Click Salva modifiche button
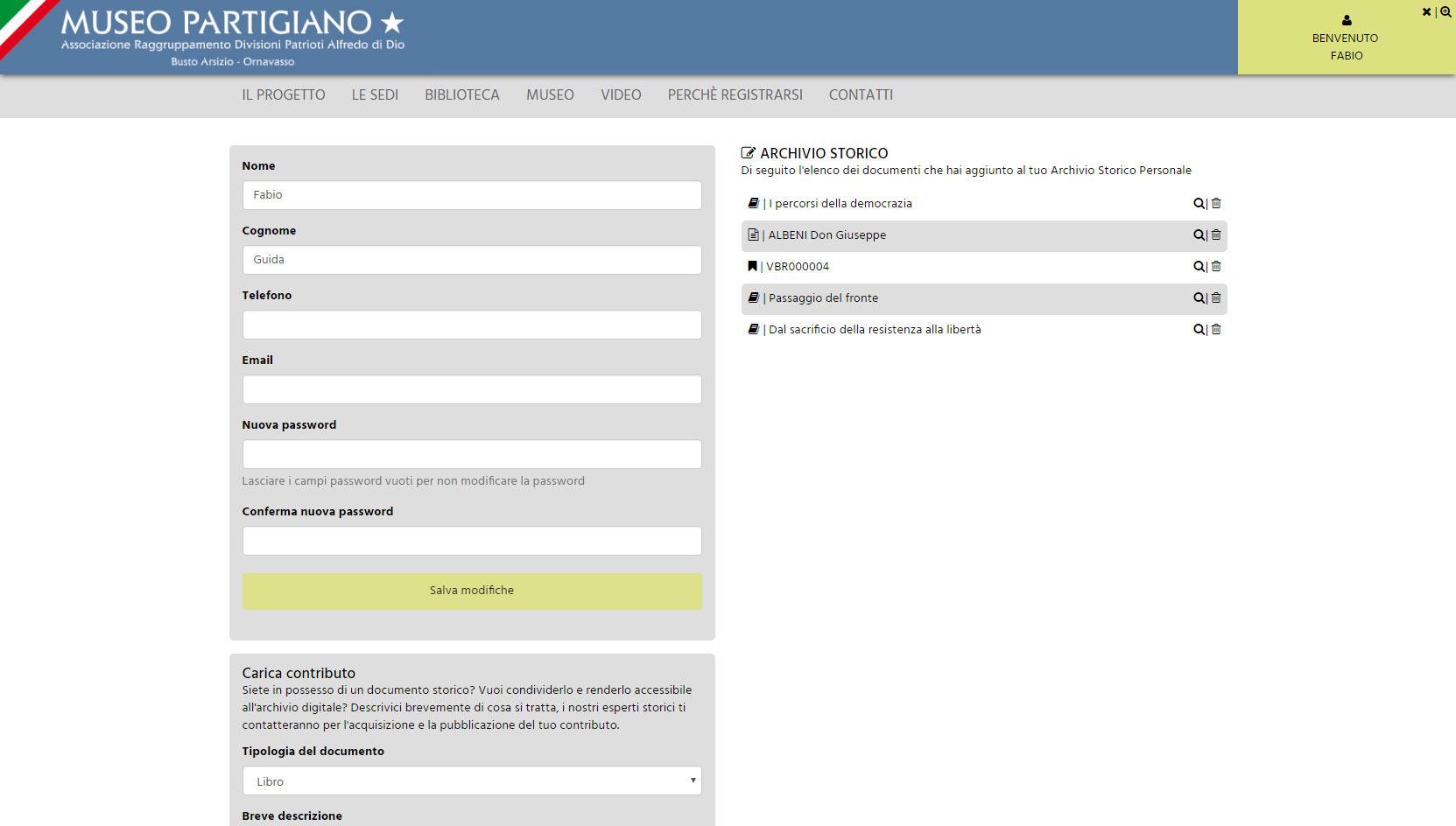The image size is (1456, 826). pos(472,591)
